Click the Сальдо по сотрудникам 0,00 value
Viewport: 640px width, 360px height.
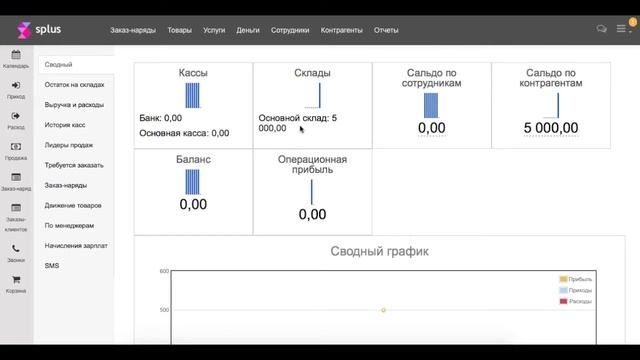[x=431, y=128]
